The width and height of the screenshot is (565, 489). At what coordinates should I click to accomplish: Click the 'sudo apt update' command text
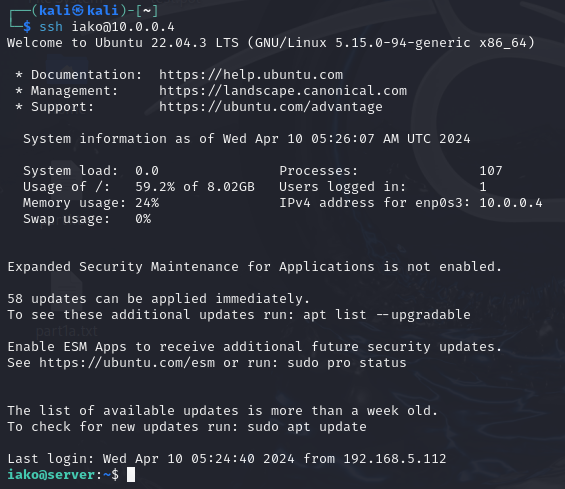coord(307,427)
